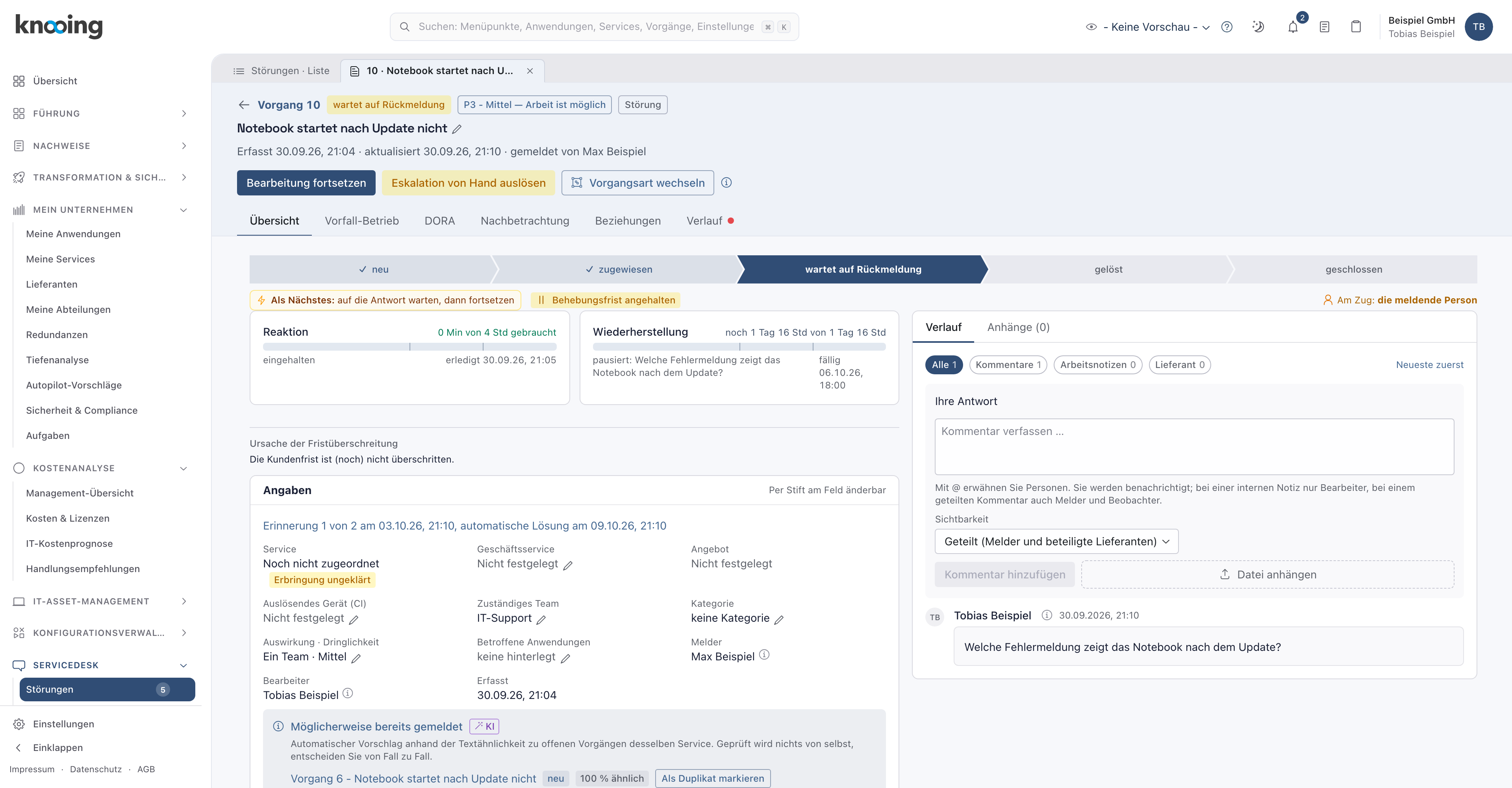1512x788 pixels.
Task: Open the Datenschutz footer link
Action: click(96, 769)
